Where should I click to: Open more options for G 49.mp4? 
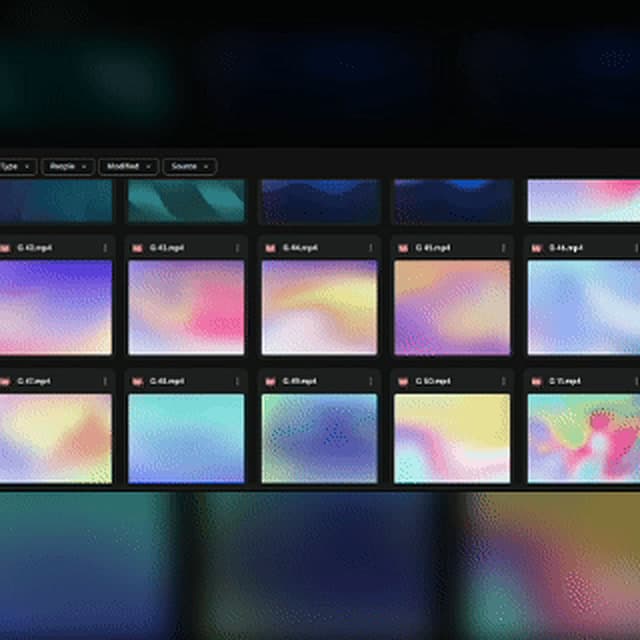[x=371, y=381]
